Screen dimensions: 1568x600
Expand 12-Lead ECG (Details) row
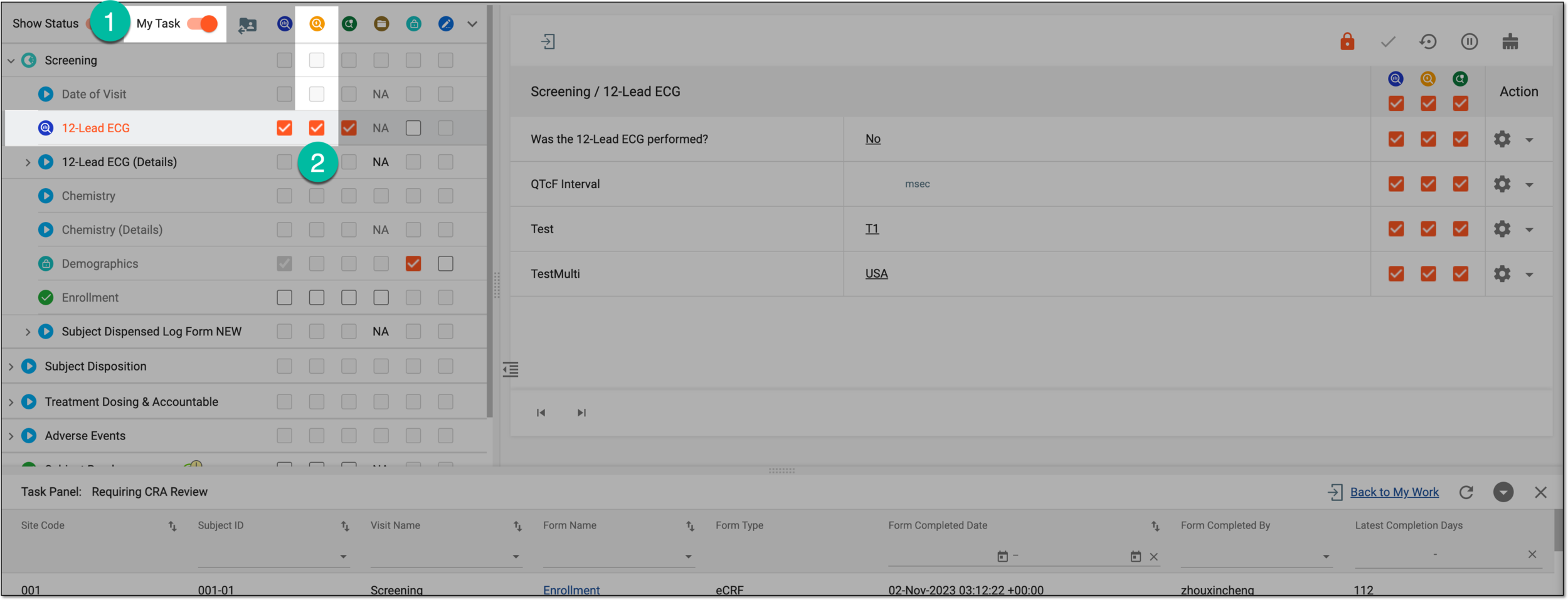pos(28,162)
